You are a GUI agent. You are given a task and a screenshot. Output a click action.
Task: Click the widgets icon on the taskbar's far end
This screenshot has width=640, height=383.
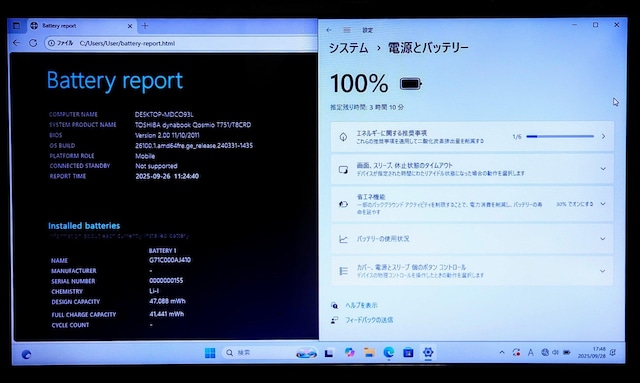(x=26, y=354)
